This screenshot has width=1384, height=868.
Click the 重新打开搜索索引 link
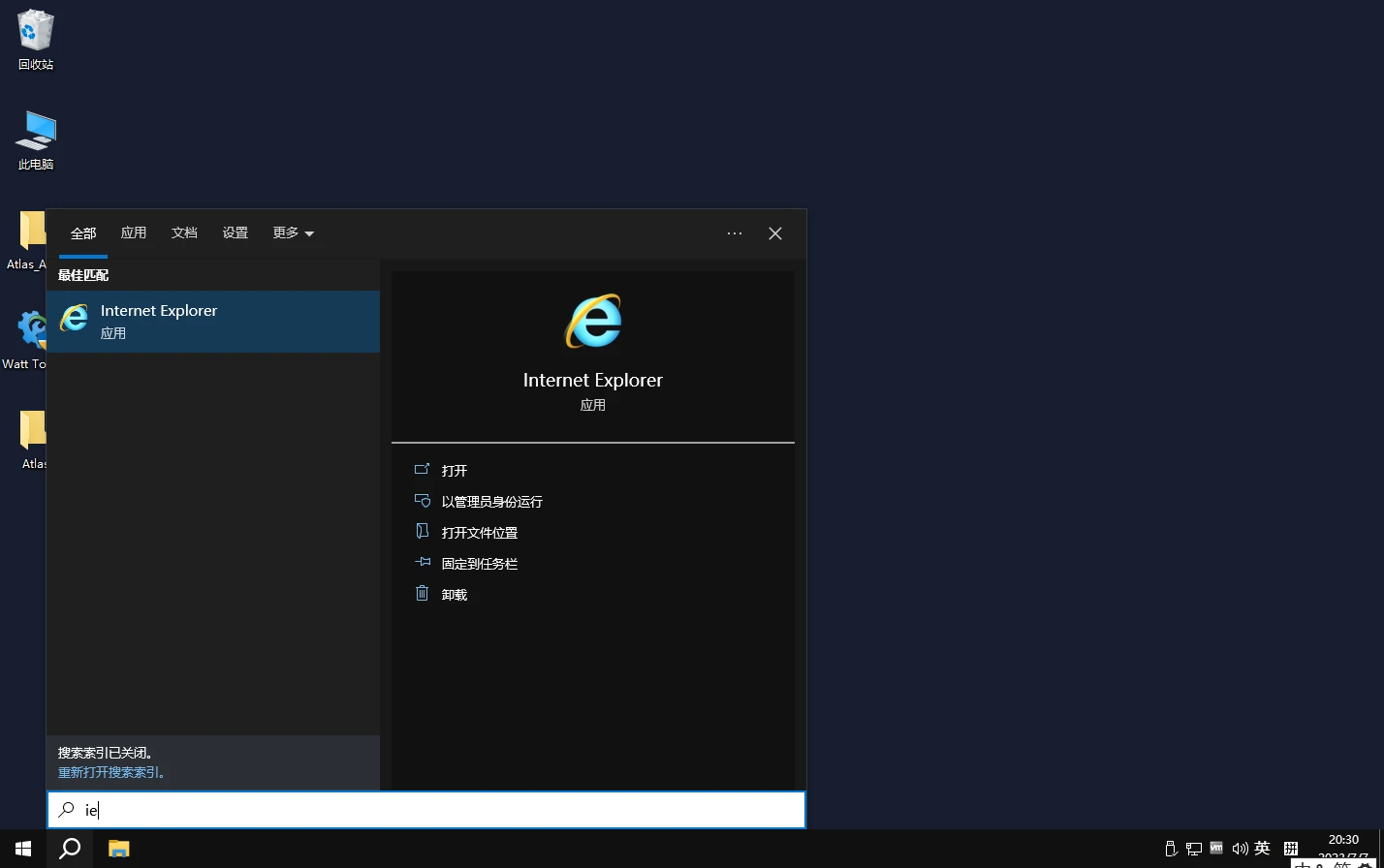tap(110, 772)
